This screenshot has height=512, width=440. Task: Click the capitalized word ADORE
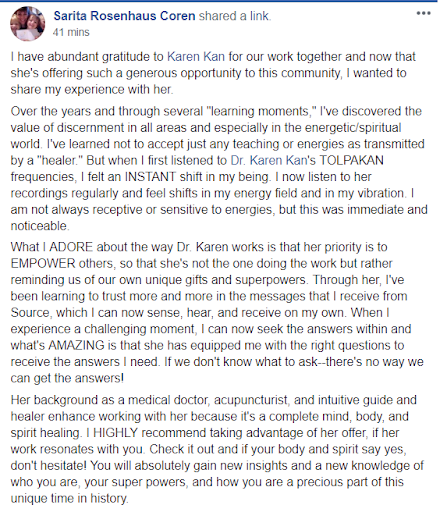click(71, 247)
